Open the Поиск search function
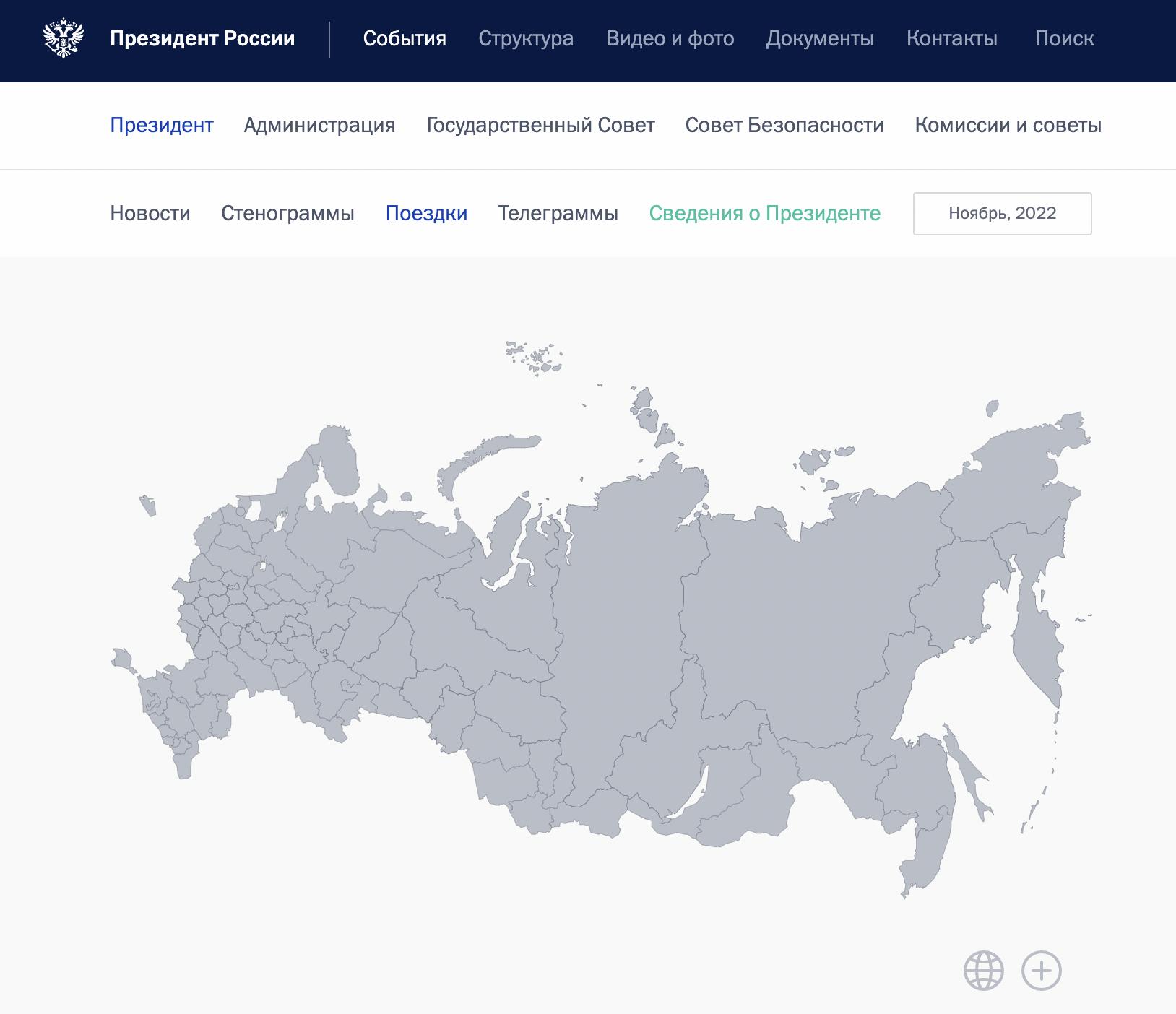Screen dimensions: 1176x1014 tap(1065, 39)
